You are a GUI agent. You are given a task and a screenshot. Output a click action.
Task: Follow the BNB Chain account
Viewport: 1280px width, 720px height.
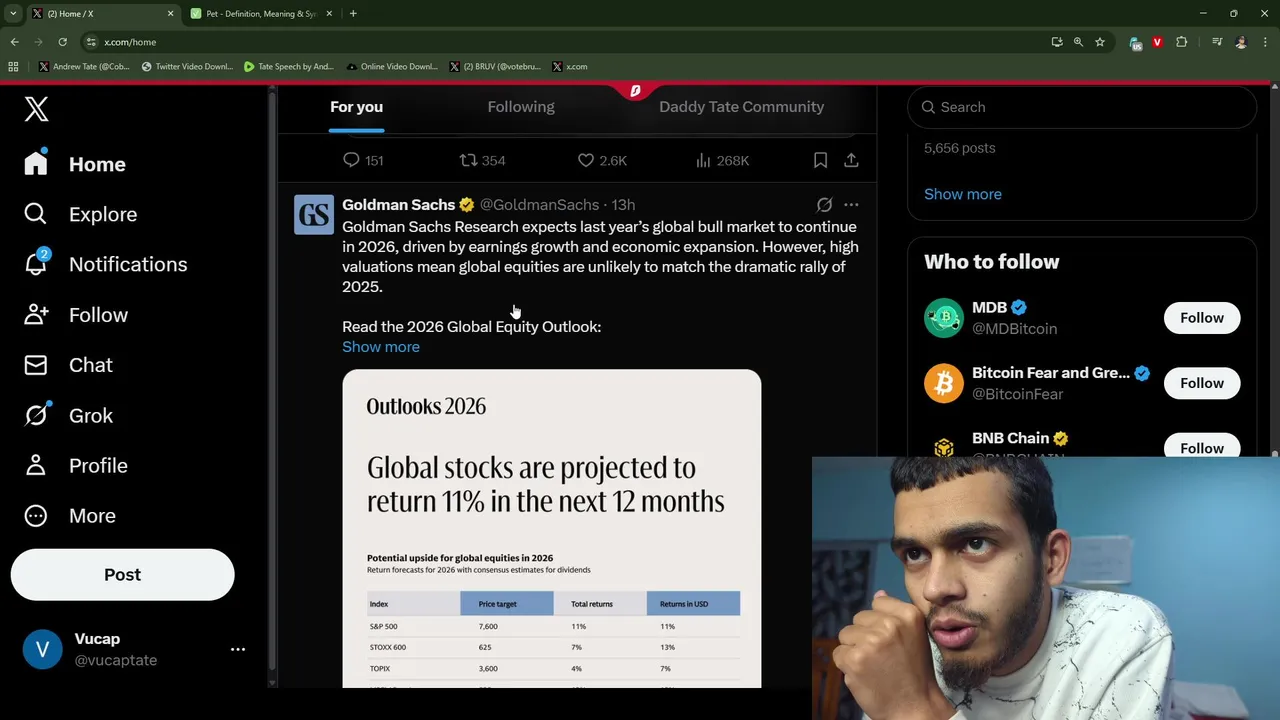1202,447
